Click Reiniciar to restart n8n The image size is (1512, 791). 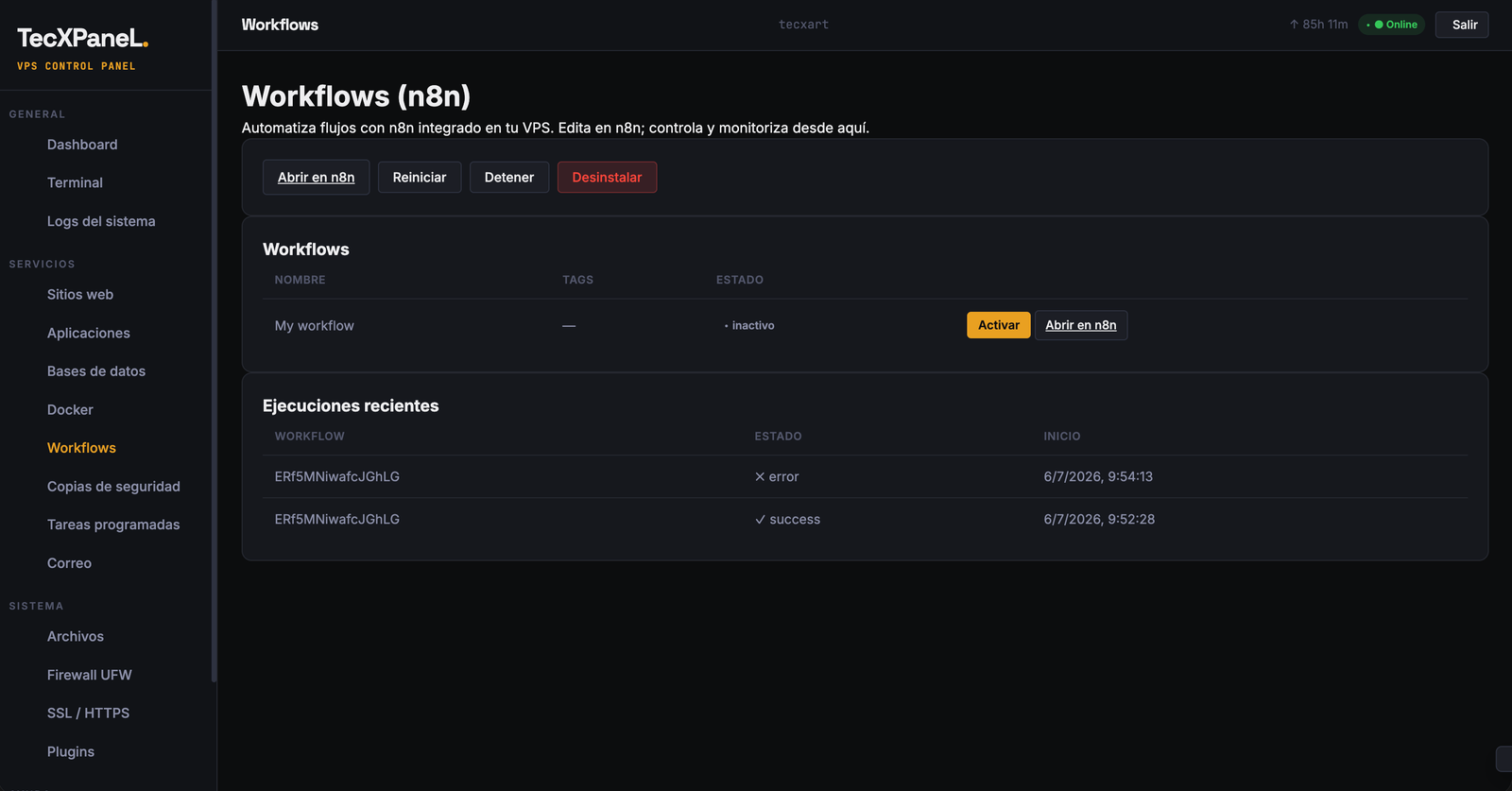tap(420, 177)
